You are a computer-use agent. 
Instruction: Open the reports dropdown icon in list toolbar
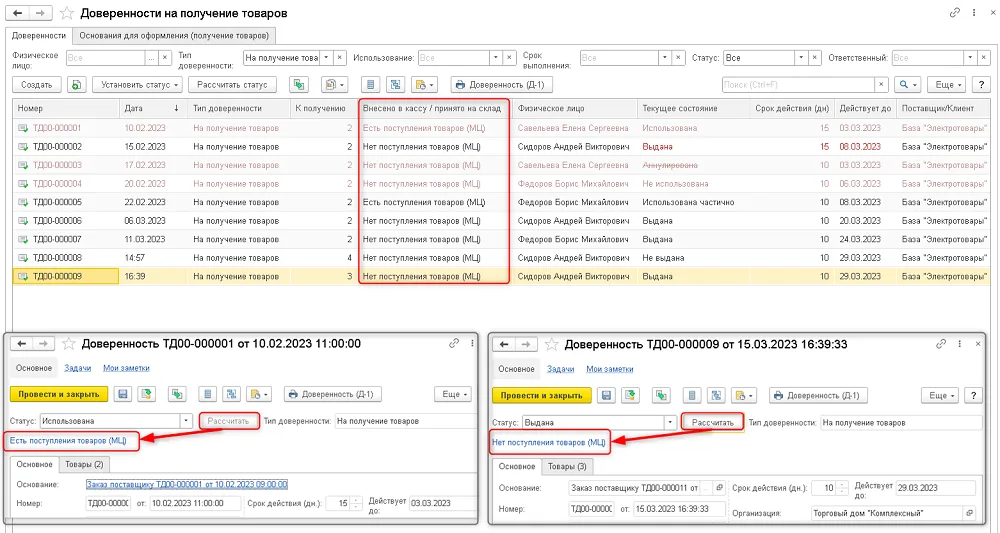334,85
